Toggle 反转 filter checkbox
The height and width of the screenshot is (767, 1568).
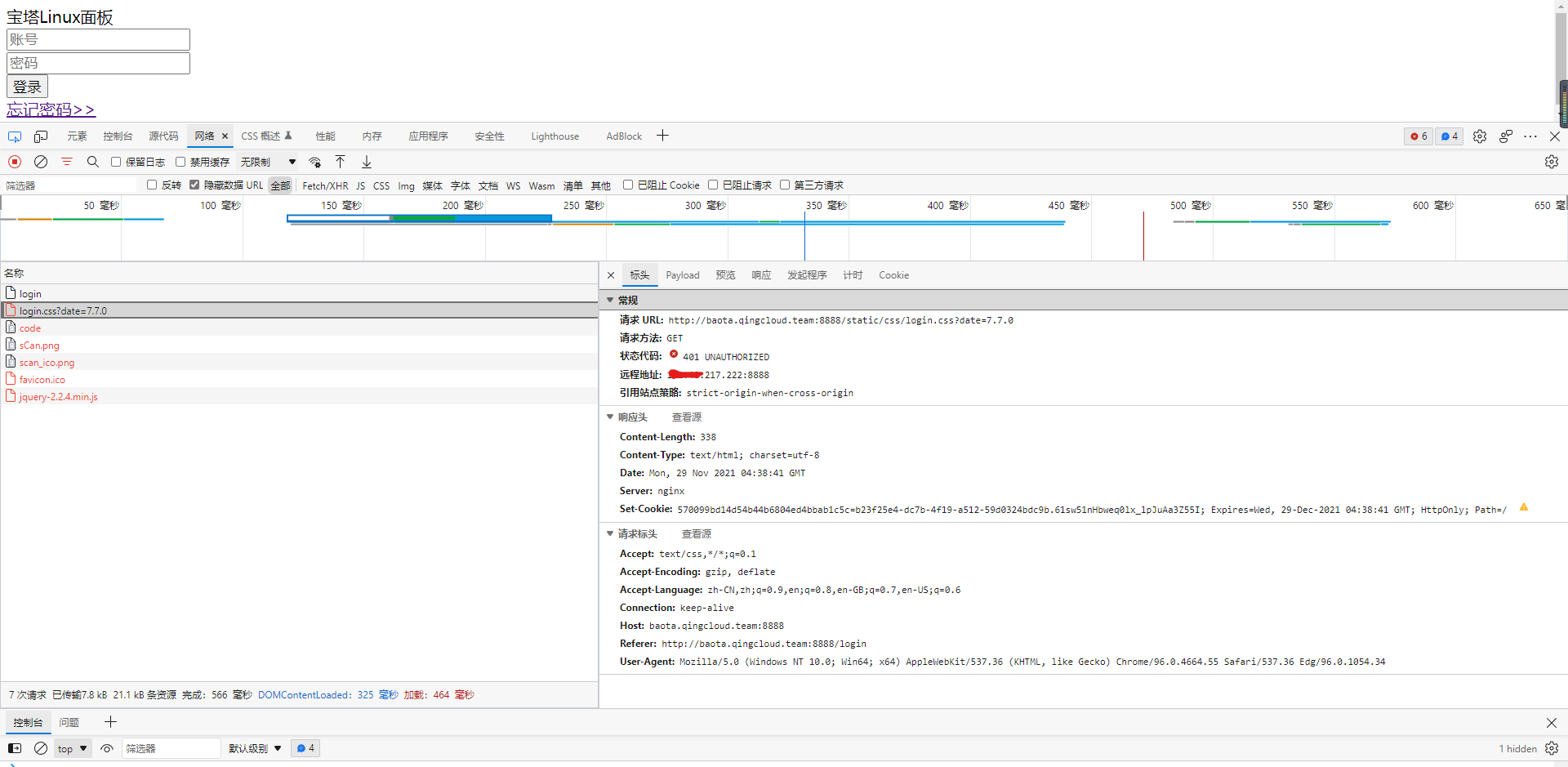[x=152, y=185]
